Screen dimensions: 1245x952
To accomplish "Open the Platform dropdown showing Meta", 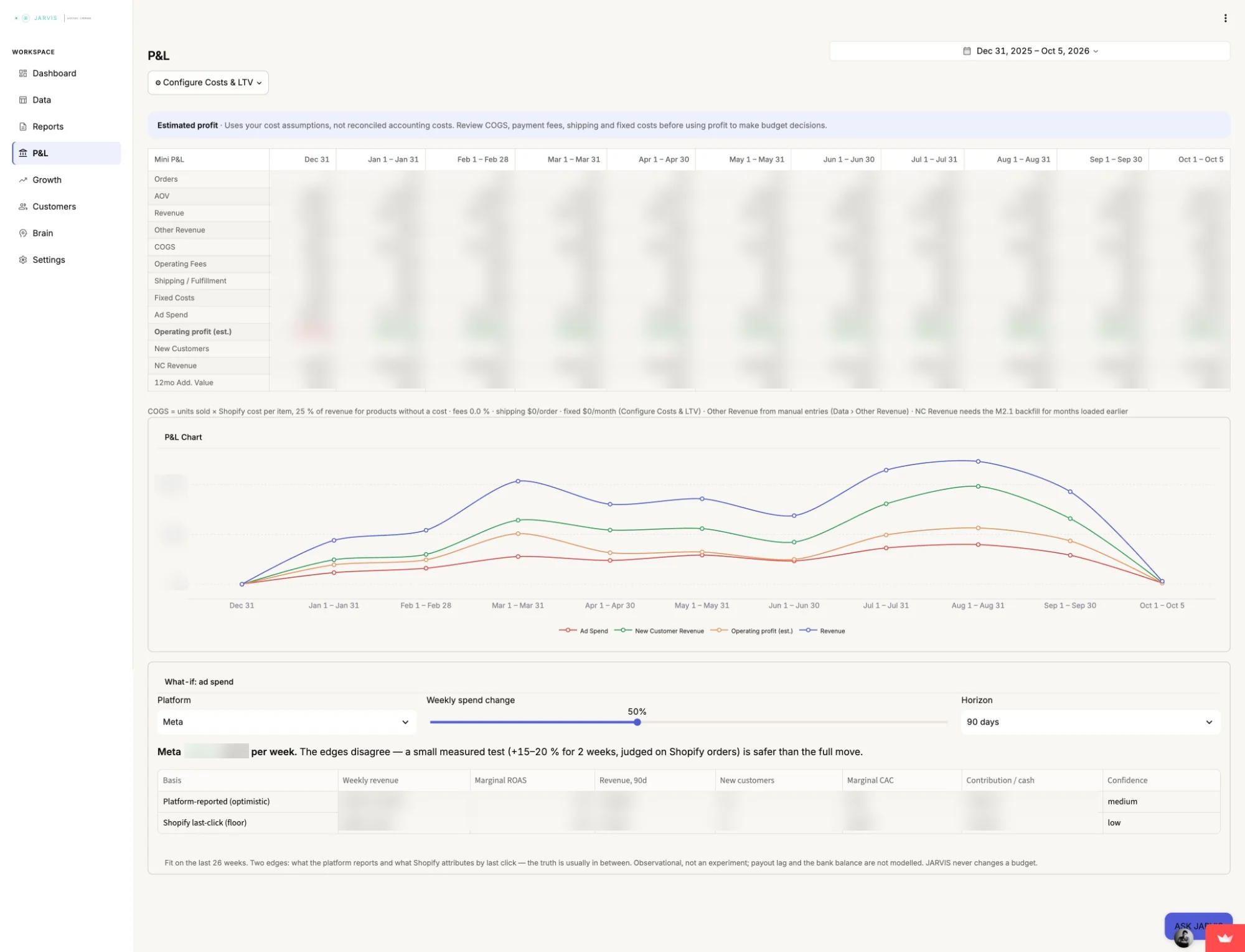I will point(286,722).
